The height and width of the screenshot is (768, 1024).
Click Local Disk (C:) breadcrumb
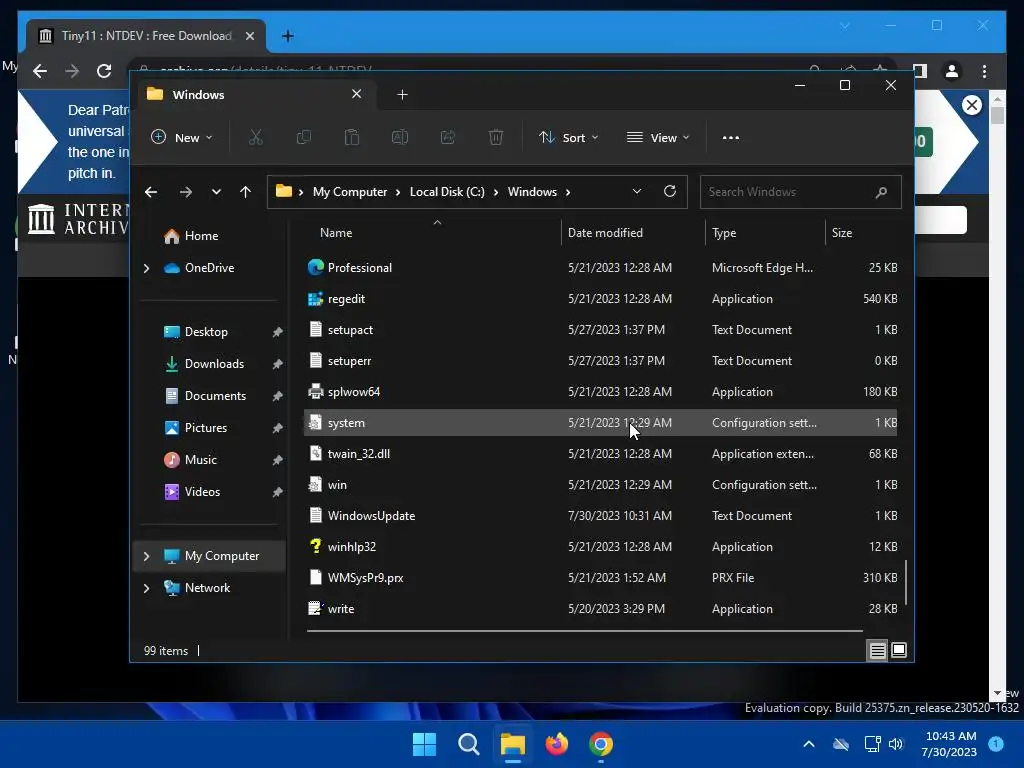pos(447,192)
